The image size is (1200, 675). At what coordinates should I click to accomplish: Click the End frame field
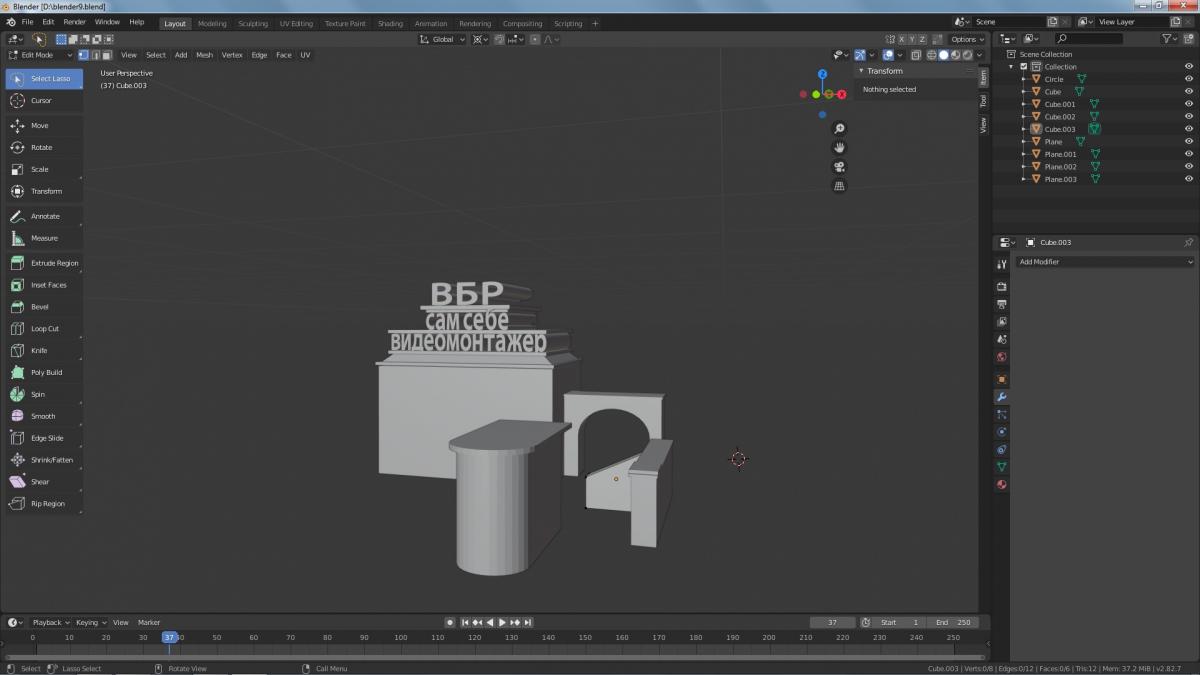953,622
